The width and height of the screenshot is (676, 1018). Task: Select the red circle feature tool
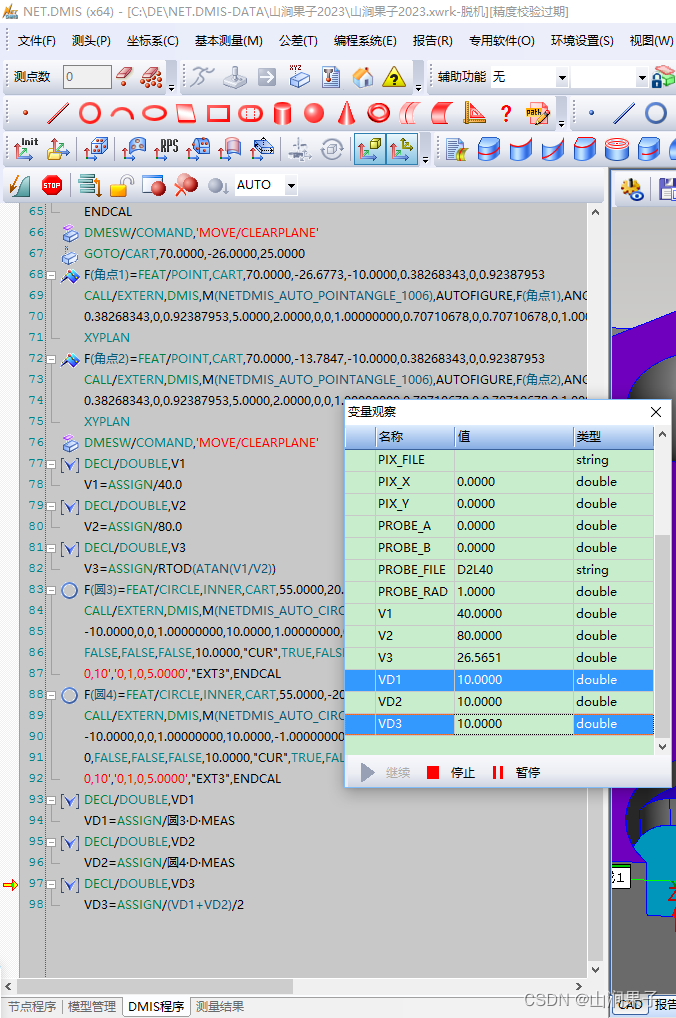[90, 114]
